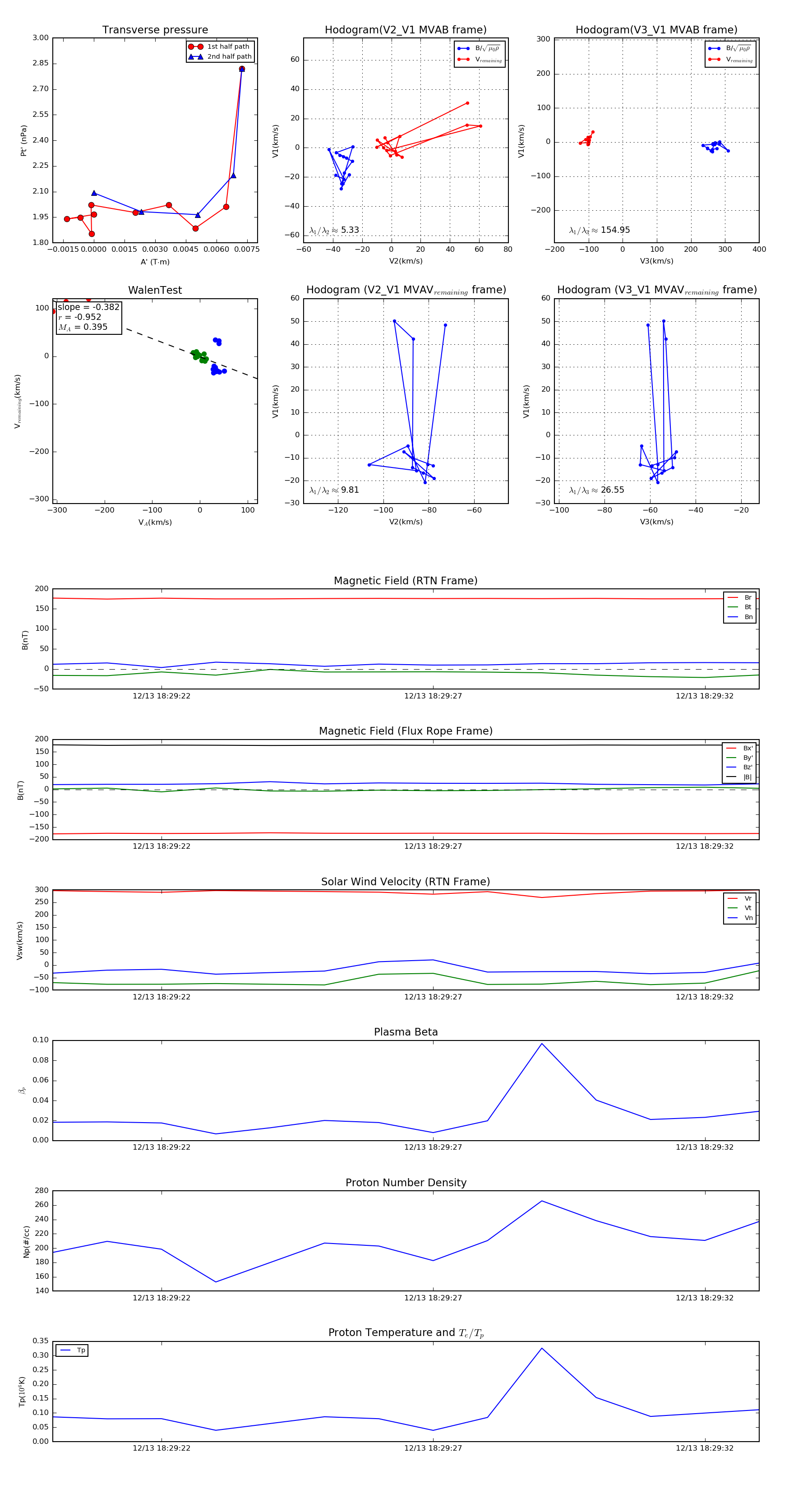The width and height of the screenshot is (812, 1489).
Task: Click the B/√(μ0ρ) legend entry in V3_V1 MVAB hodogram
Action: 730,49
